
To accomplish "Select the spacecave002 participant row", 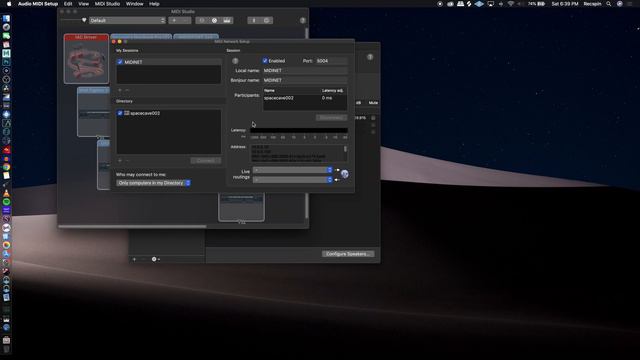I will [305, 98].
